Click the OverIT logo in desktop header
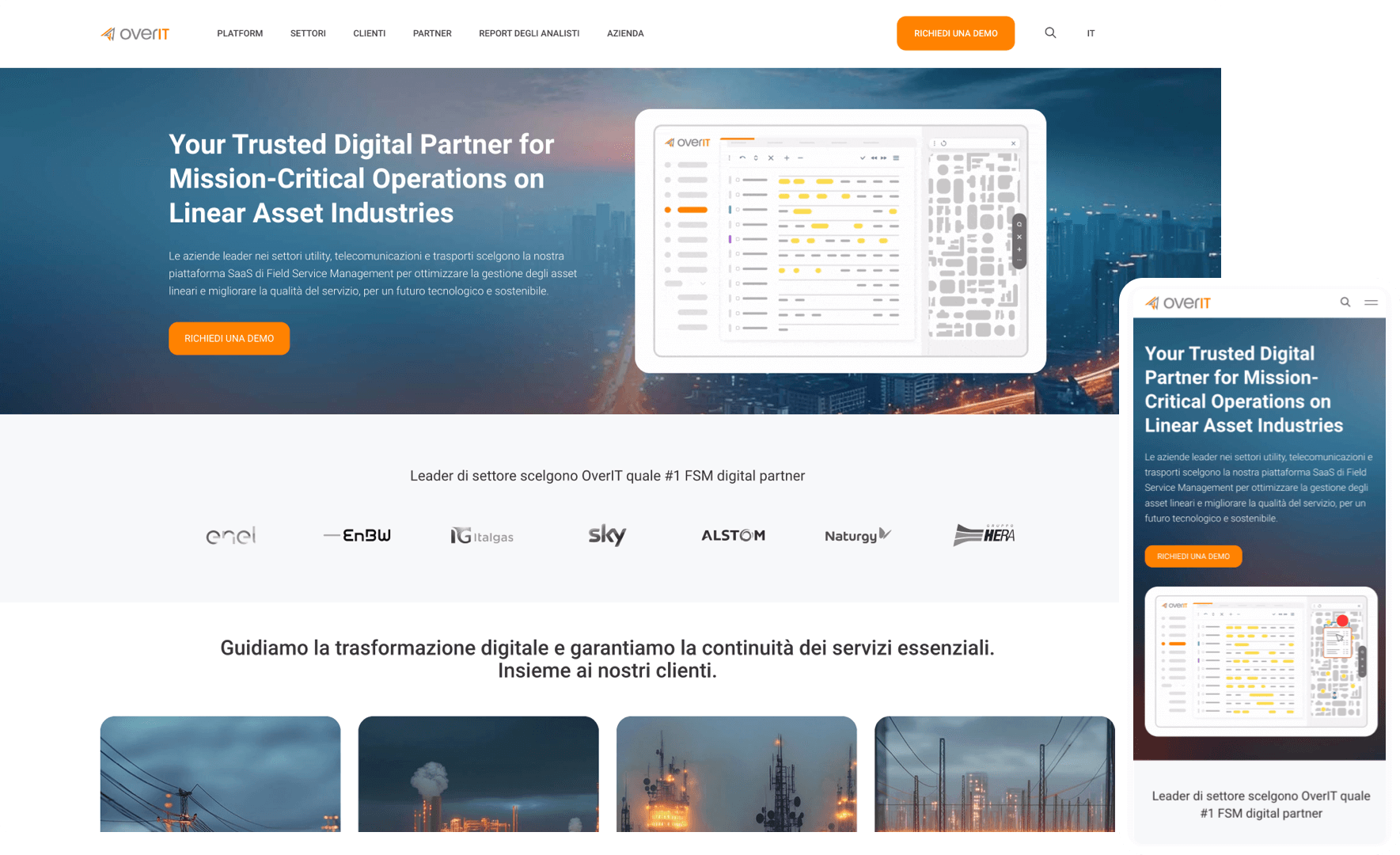Viewport: 1400px width, 855px height. point(135,33)
